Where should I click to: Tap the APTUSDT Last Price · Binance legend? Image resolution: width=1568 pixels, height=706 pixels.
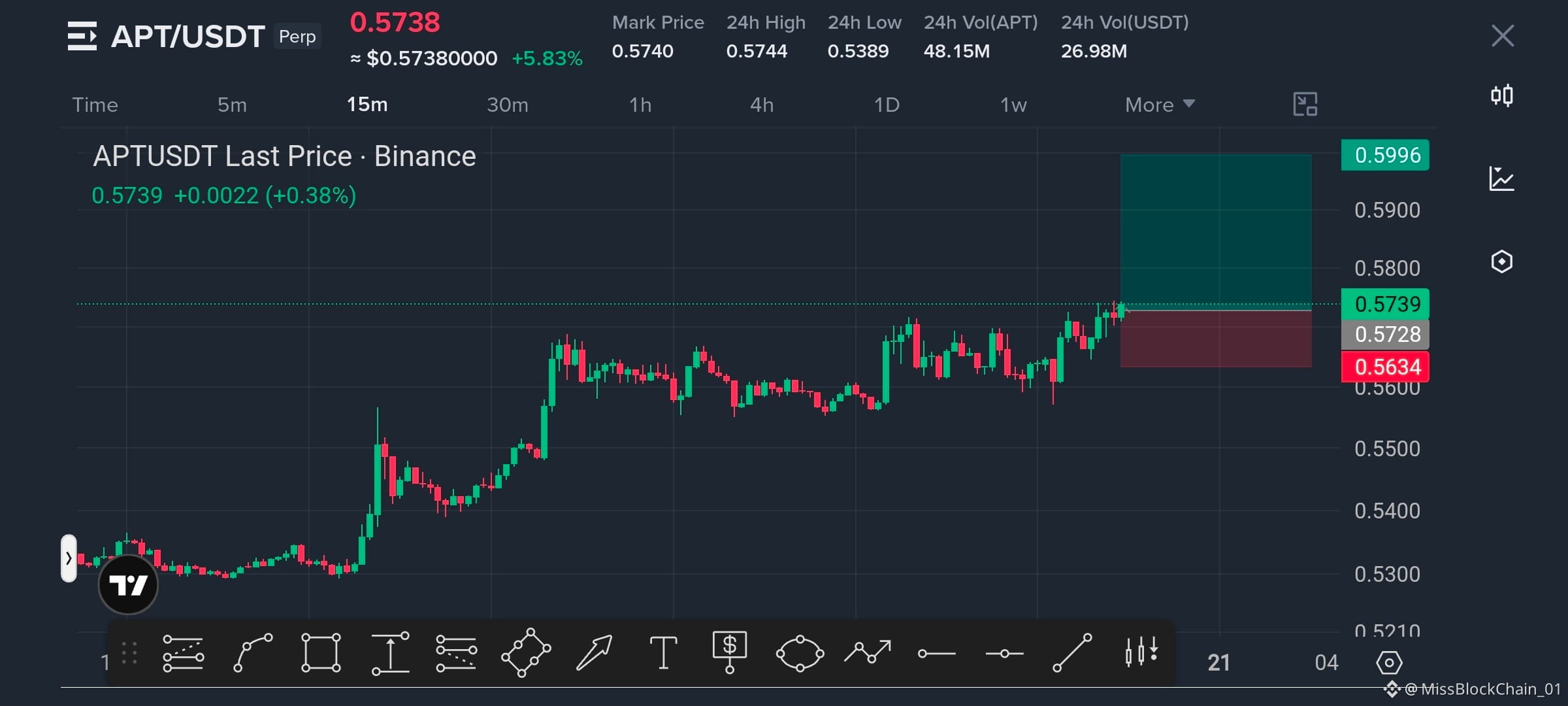point(285,156)
